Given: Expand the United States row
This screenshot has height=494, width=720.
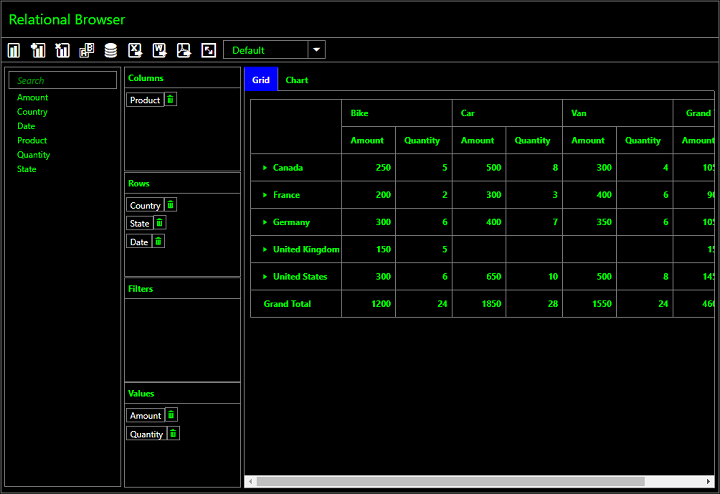Looking at the screenshot, I should [x=265, y=277].
